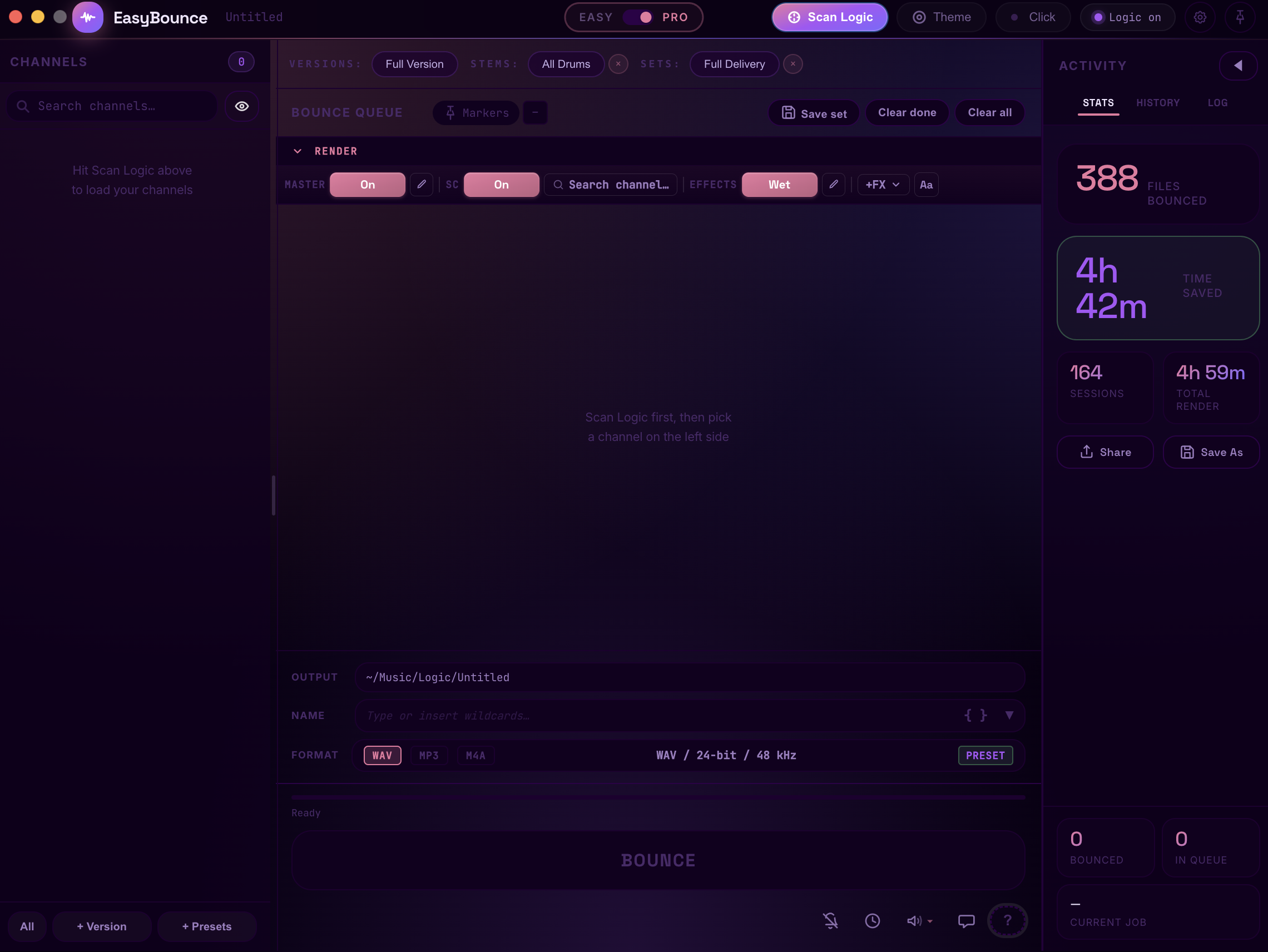The image size is (1268, 952).
Task: Toggle the Logic on status switch
Action: point(1127,17)
